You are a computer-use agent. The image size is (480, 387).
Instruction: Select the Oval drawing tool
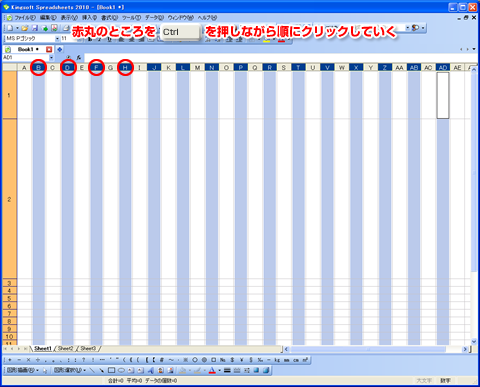click(x=121, y=370)
